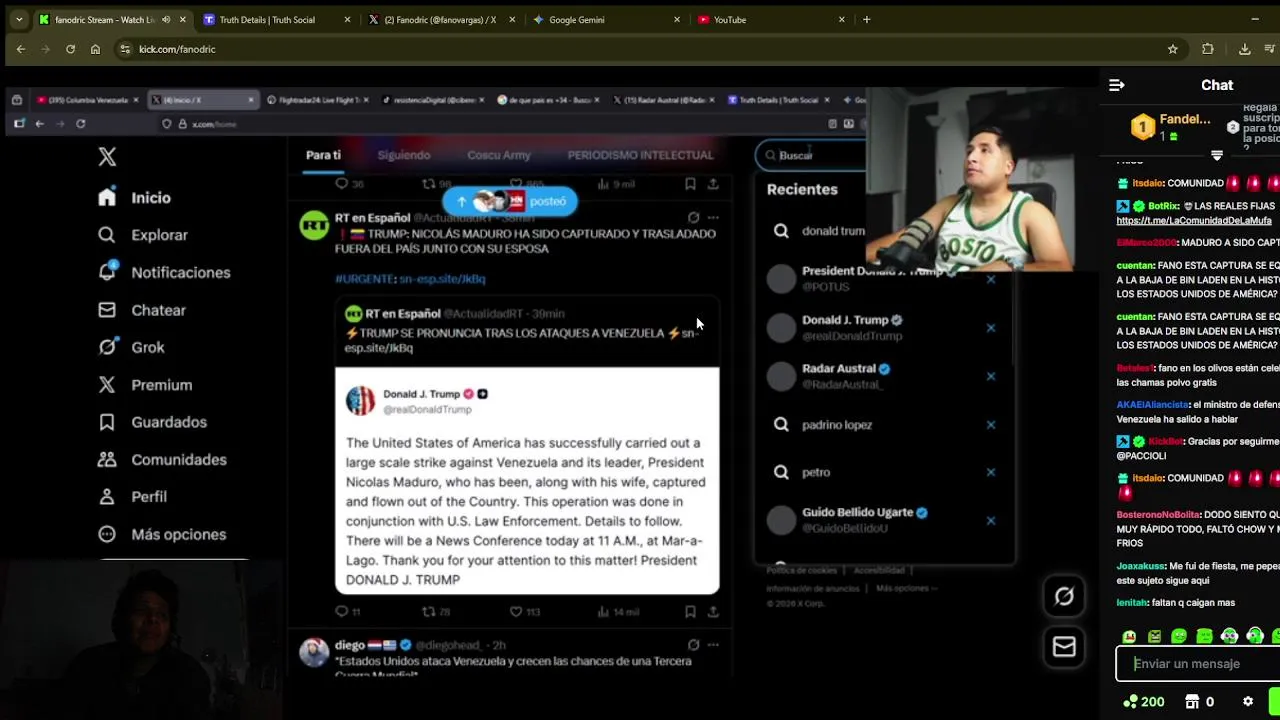Open Perfil in the X sidebar

coord(132,497)
